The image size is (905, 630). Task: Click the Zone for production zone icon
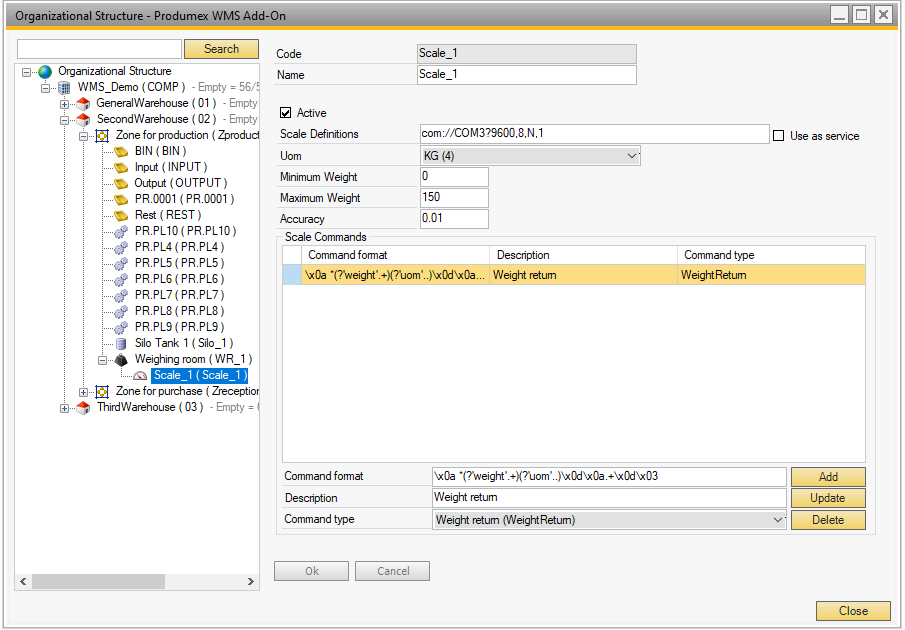pyautogui.click(x=102, y=135)
